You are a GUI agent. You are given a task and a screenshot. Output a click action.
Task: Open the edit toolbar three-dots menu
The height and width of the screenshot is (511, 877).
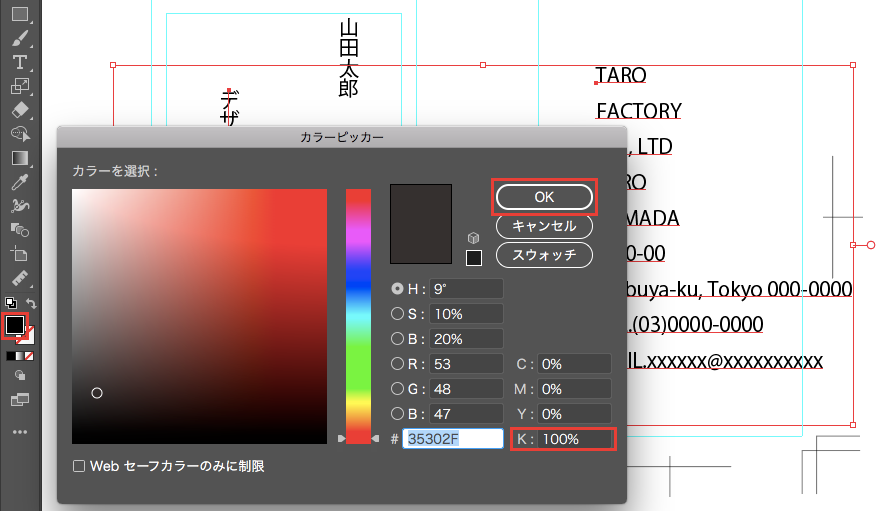pyautogui.click(x=19, y=432)
